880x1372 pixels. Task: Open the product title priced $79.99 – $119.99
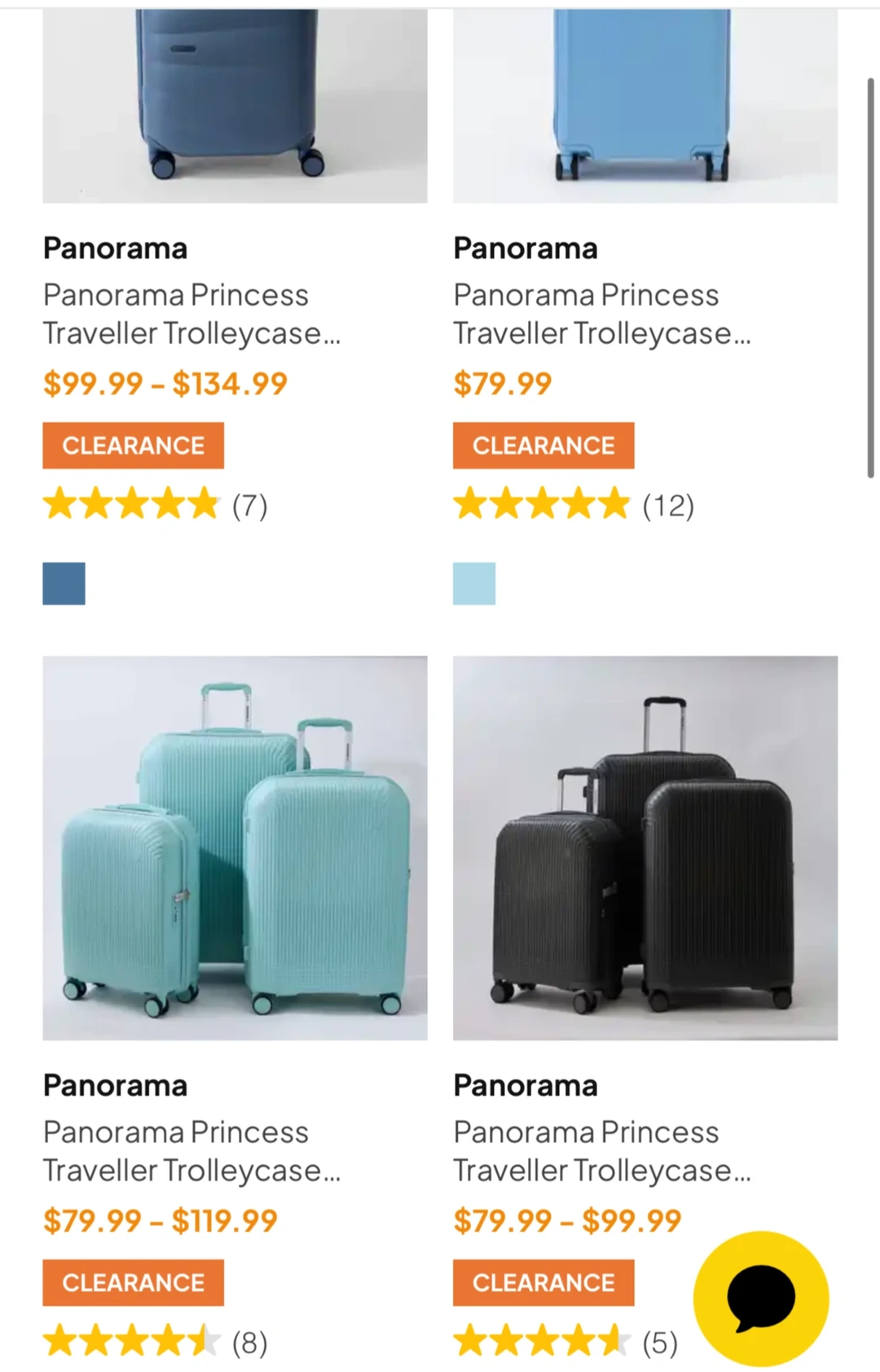pos(191,1151)
